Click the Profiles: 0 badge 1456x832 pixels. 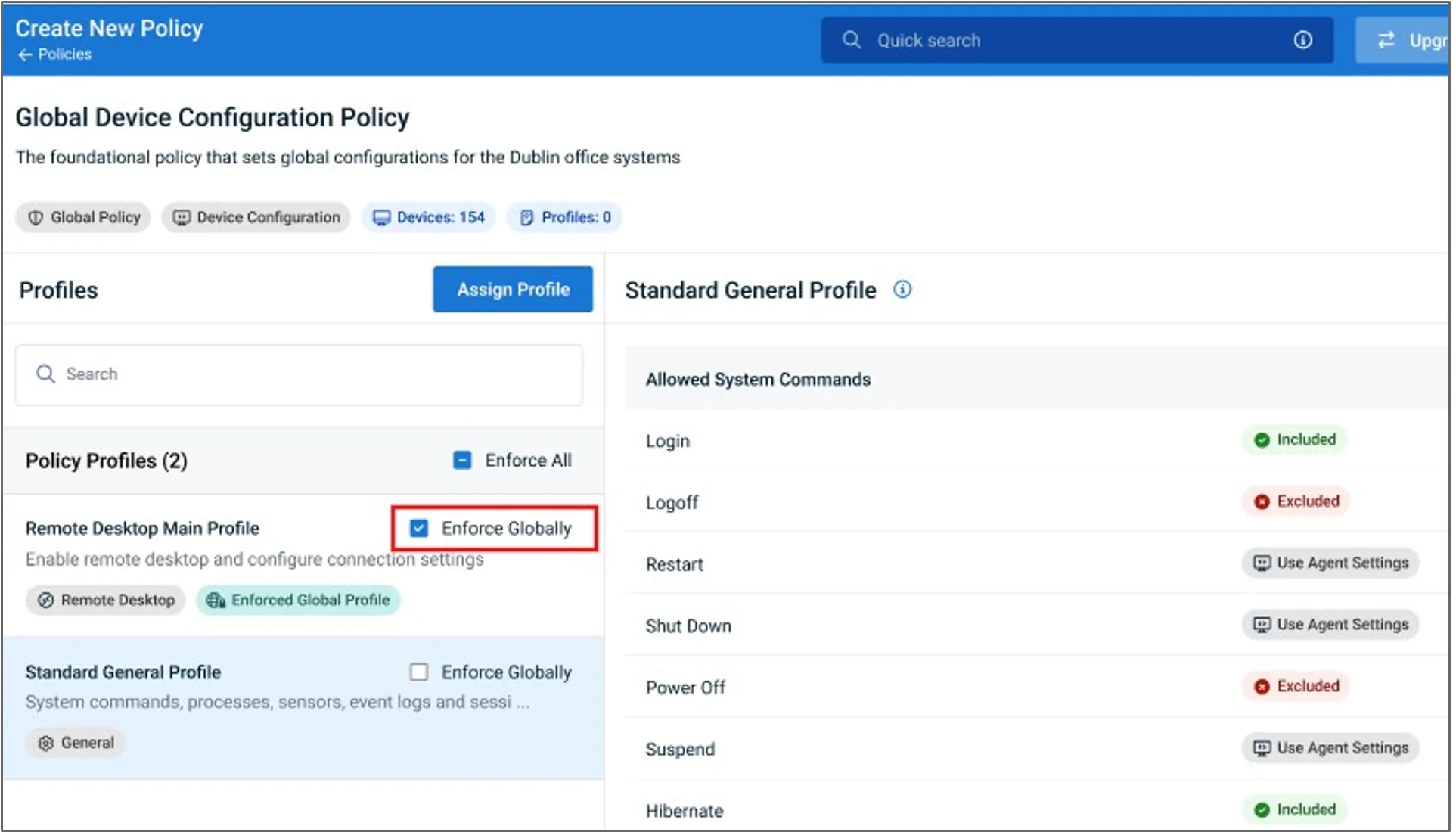(x=564, y=218)
